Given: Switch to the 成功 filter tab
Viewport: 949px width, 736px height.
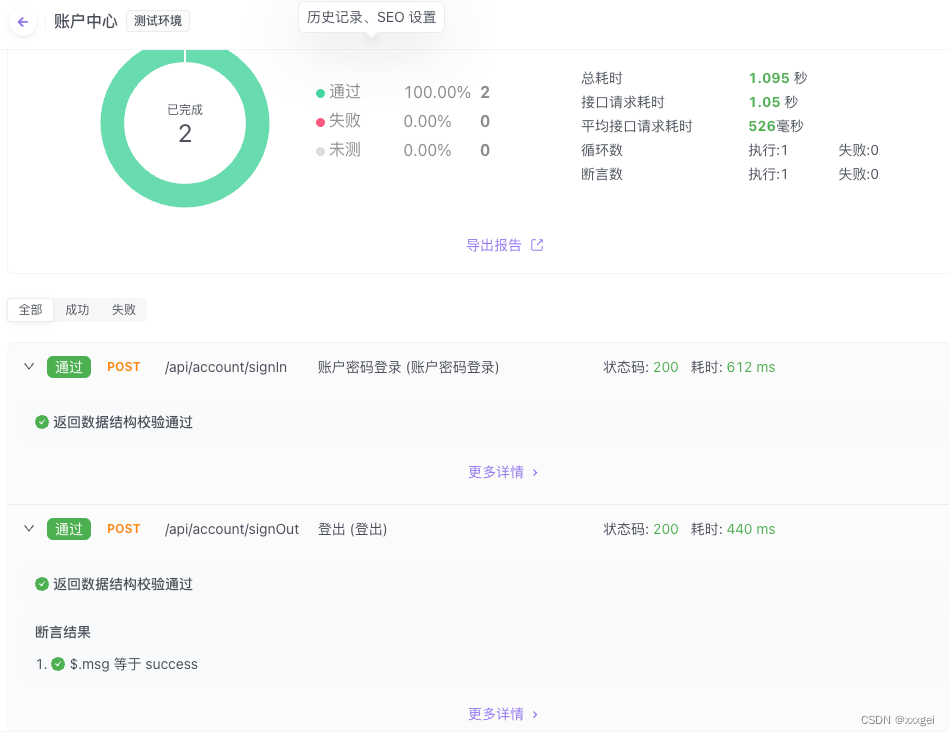Looking at the screenshot, I should coord(77,310).
